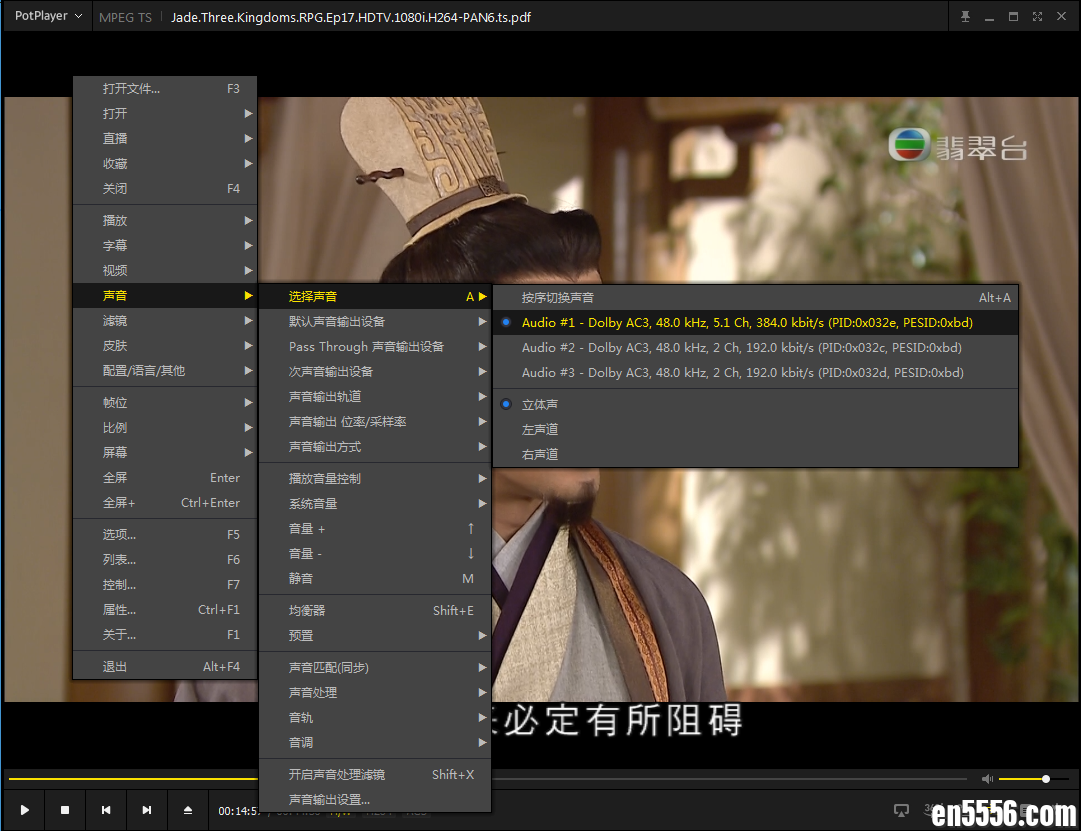Click 选择声音 submenu item
Screen dimensions: 1081x831
(375, 297)
